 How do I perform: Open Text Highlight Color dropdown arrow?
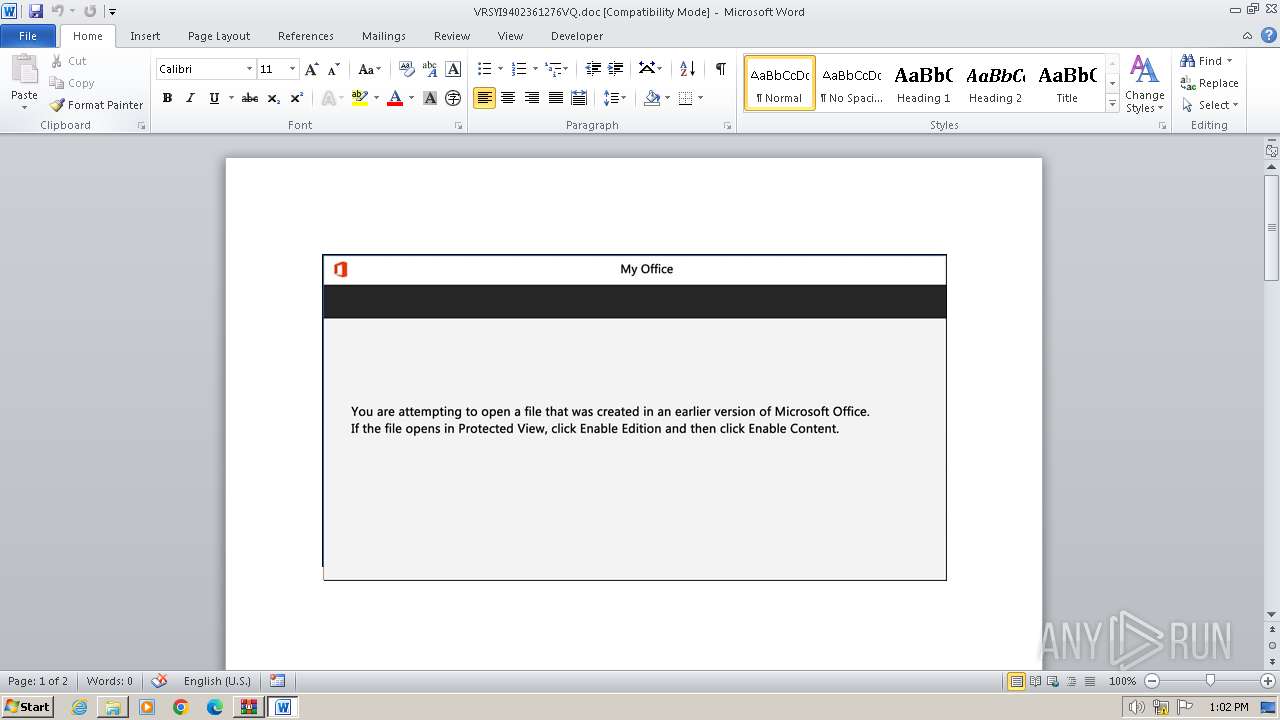[x=376, y=98]
